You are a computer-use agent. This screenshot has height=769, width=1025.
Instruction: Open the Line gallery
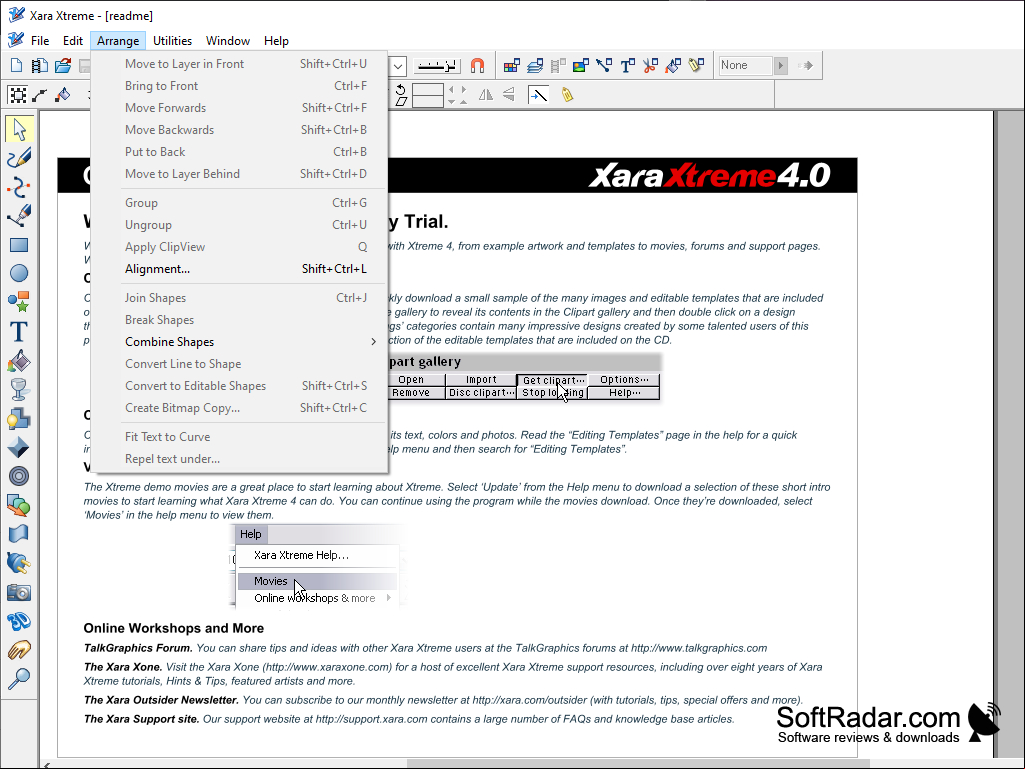click(x=604, y=65)
